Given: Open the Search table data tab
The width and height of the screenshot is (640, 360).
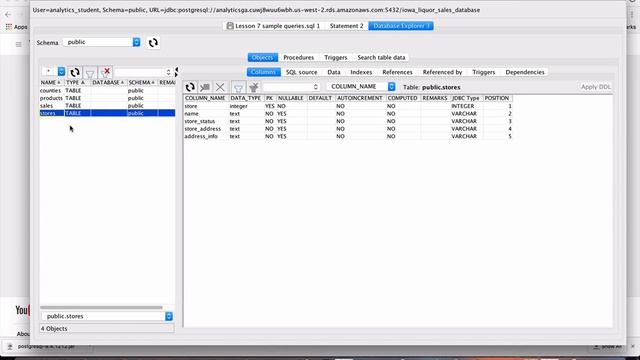Looking at the screenshot, I should point(381,58).
